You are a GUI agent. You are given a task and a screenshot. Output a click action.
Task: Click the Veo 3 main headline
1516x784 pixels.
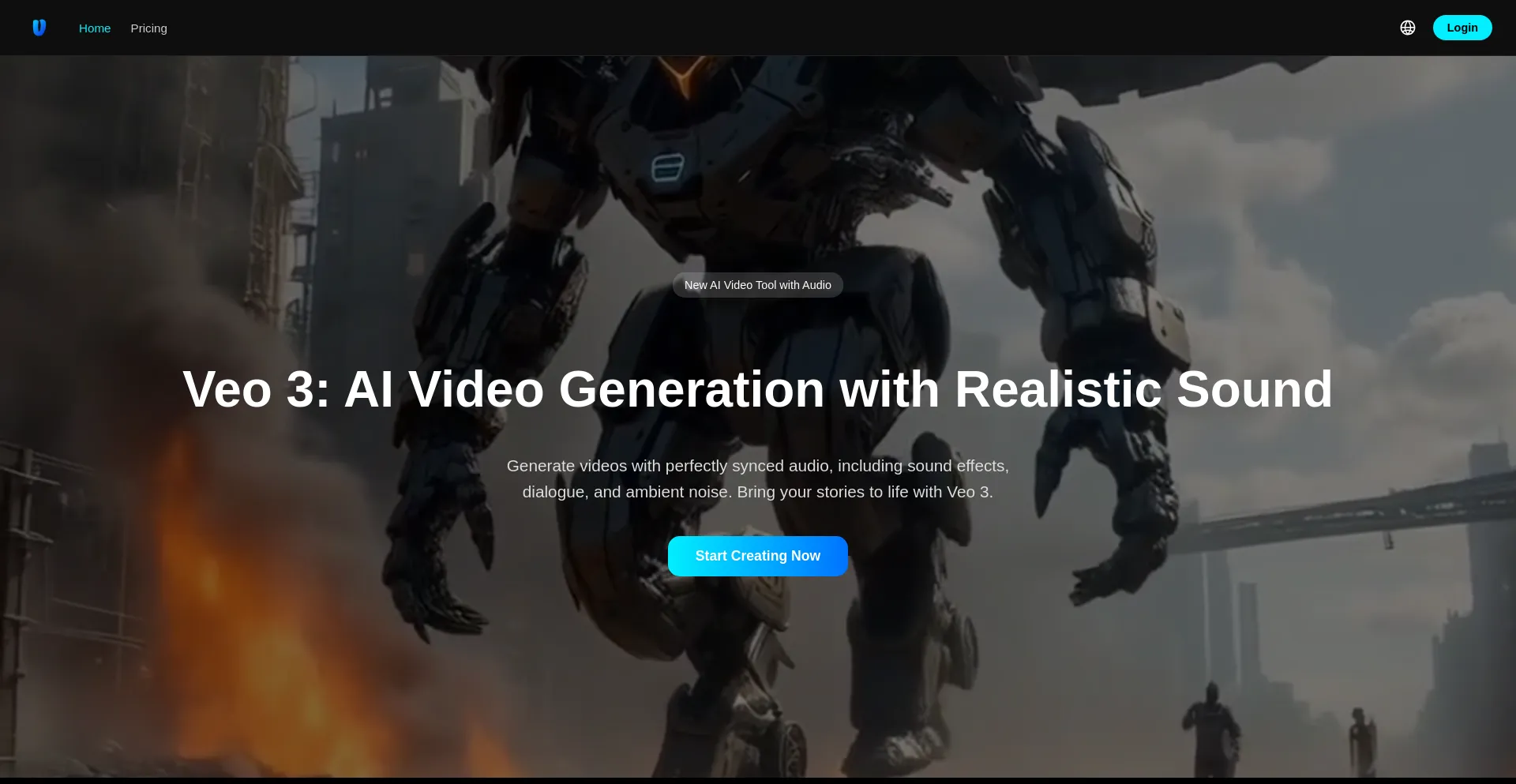pos(757,389)
